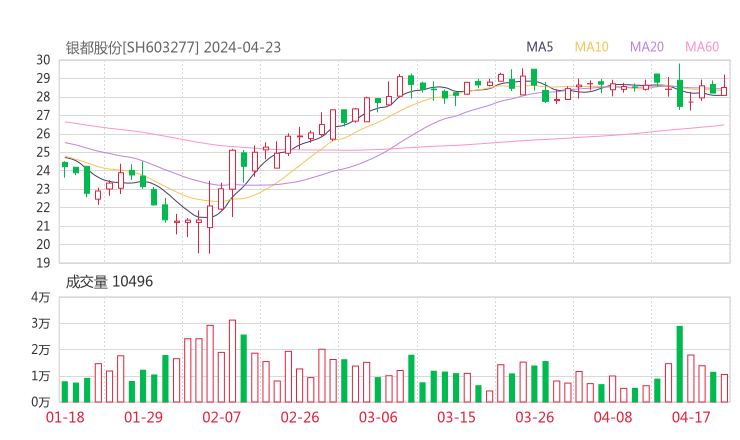Image resolution: width=740 pixels, height=440 pixels.
Task: Click the stock title 银都股份[SH603277] 2024-04-23
Action: point(173,48)
